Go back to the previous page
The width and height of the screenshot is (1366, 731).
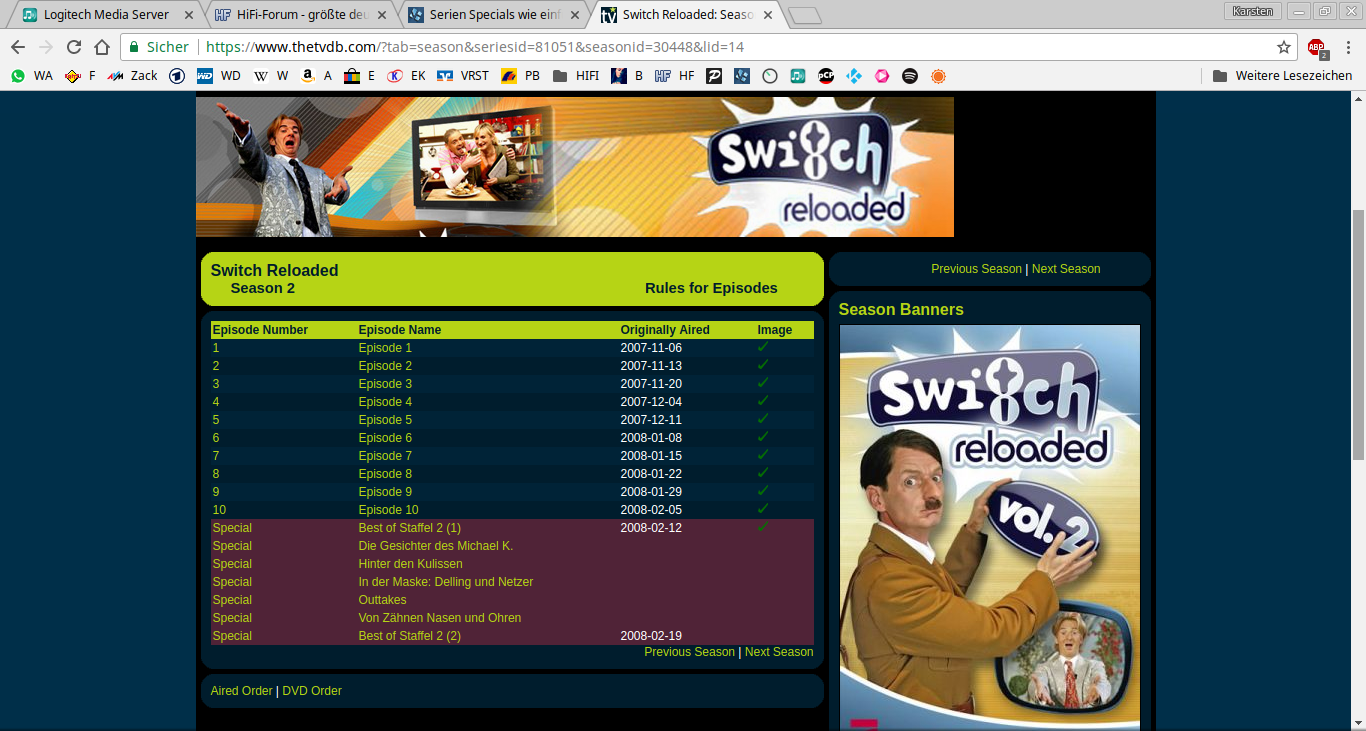[x=18, y=47]
